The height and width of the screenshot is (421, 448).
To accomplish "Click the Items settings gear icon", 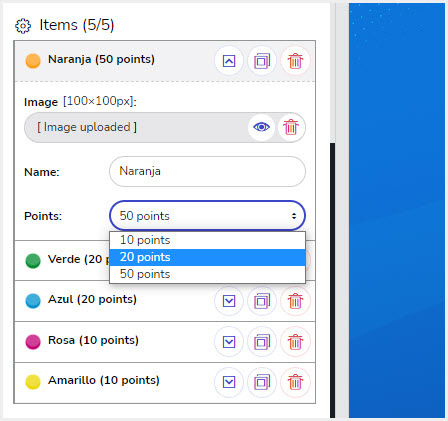I will tap(23, 26).
